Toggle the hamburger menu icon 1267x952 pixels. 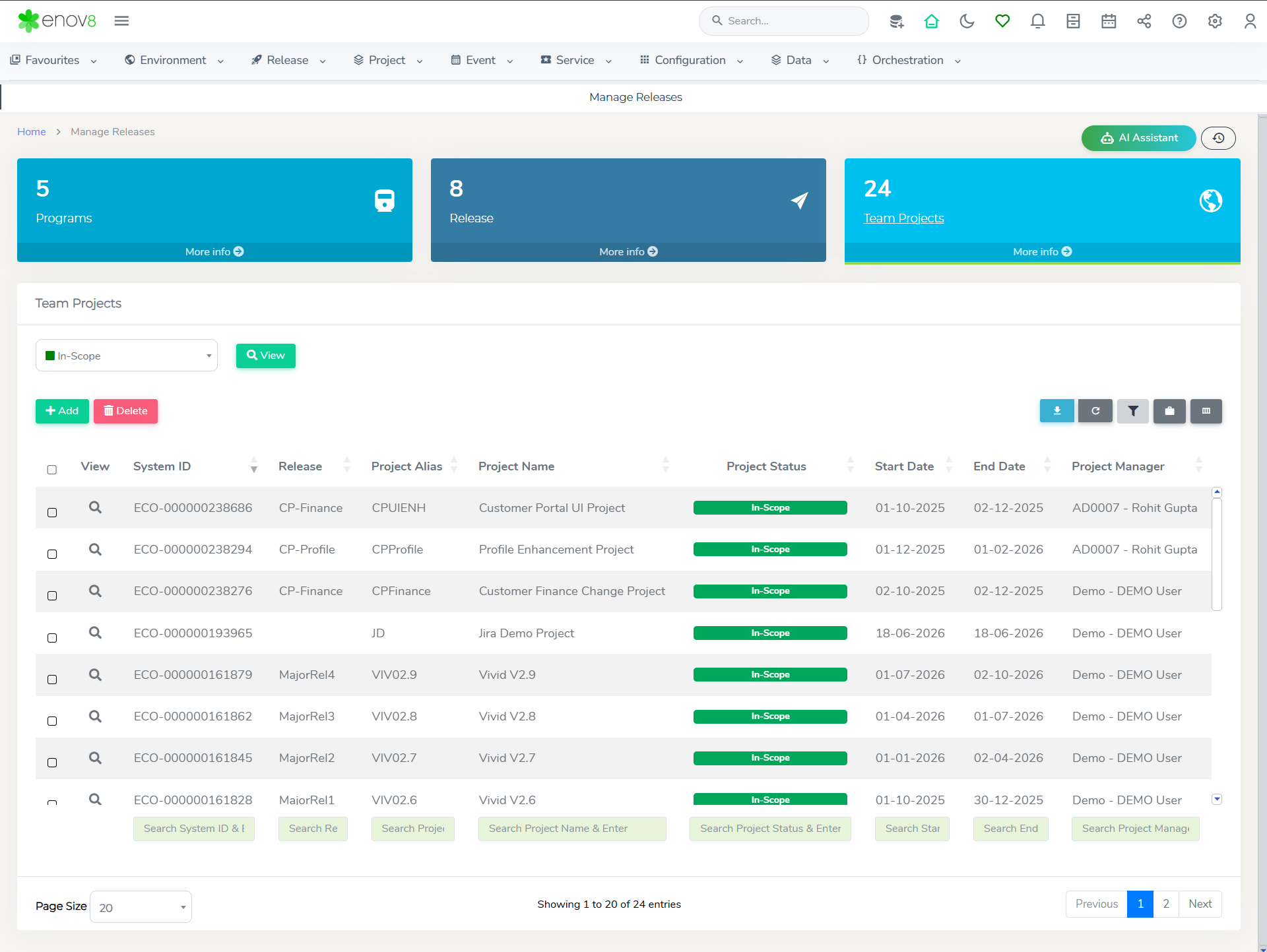[x=121, y=21]
